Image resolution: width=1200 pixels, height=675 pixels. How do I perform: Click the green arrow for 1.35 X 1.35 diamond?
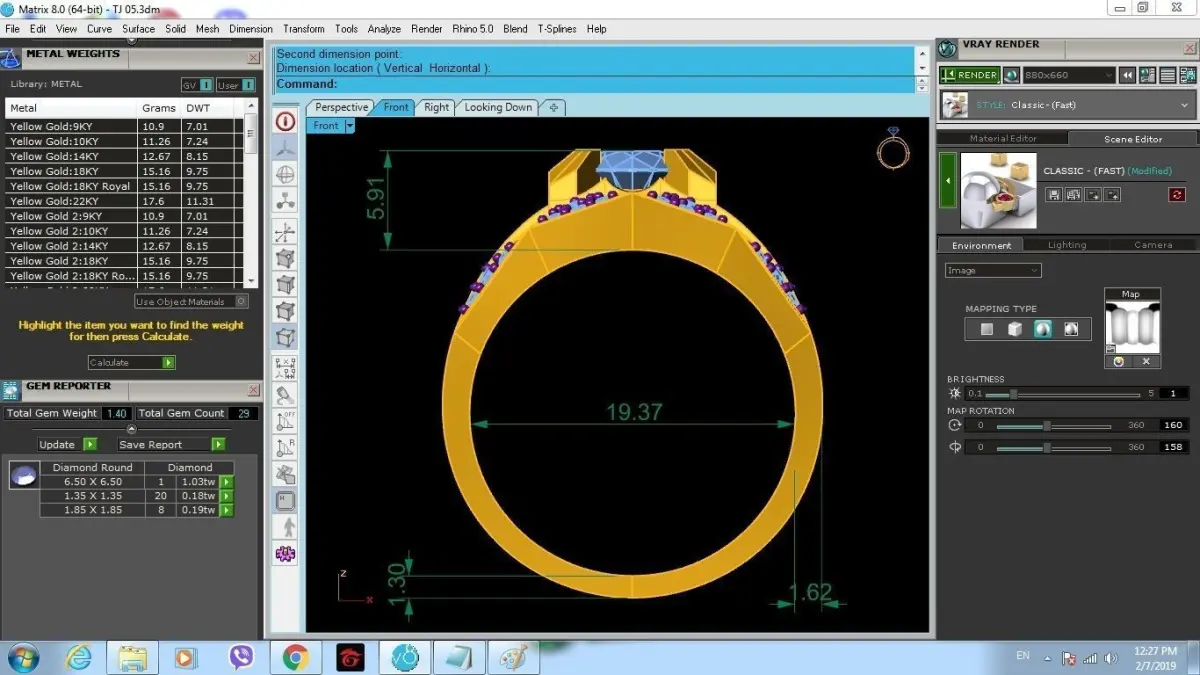coord(226,496)
